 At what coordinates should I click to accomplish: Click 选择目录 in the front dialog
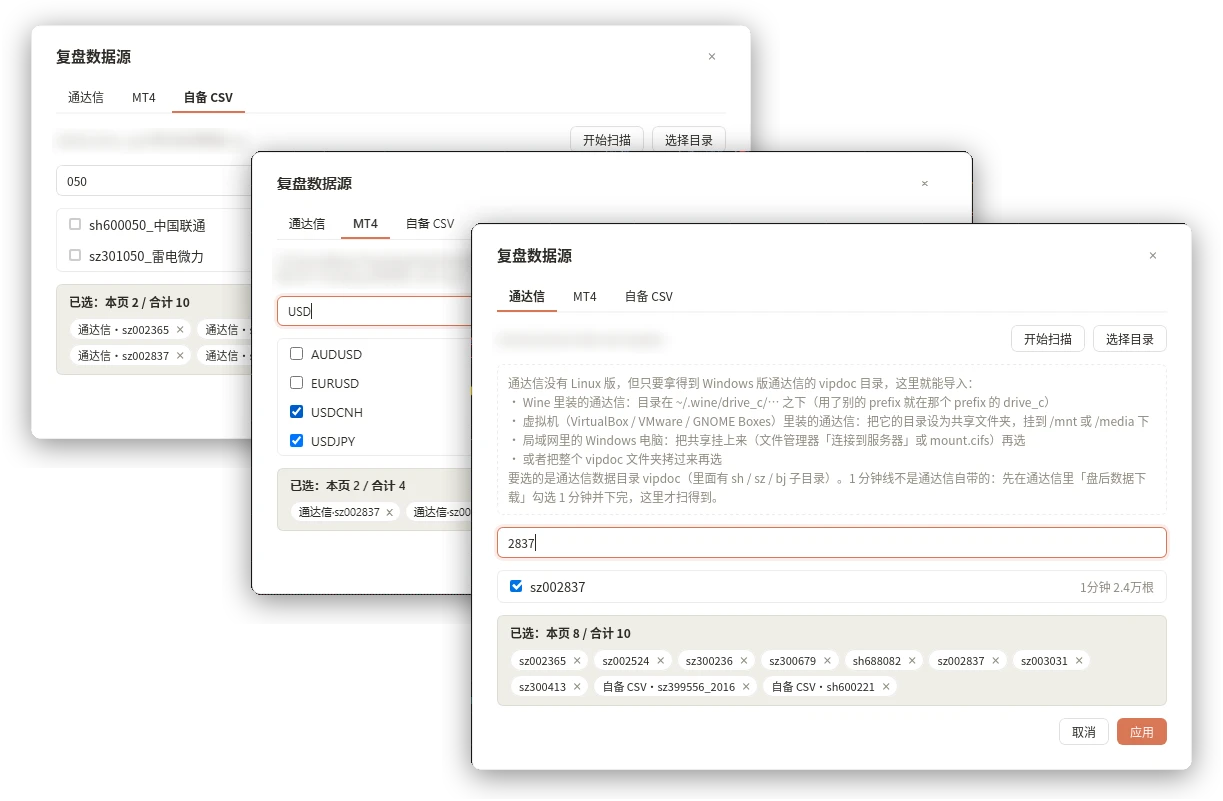tap(1130, 339)
